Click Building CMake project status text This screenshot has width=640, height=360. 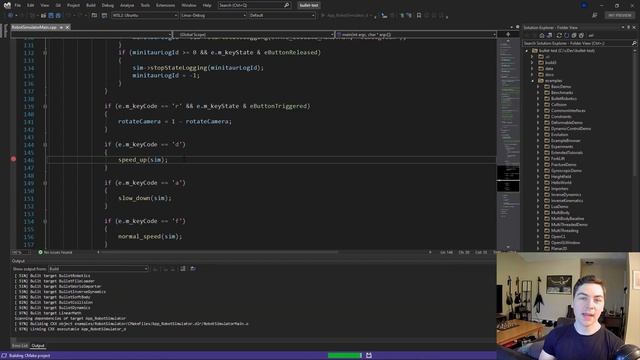pyautogui.click(x=29, y=356)
